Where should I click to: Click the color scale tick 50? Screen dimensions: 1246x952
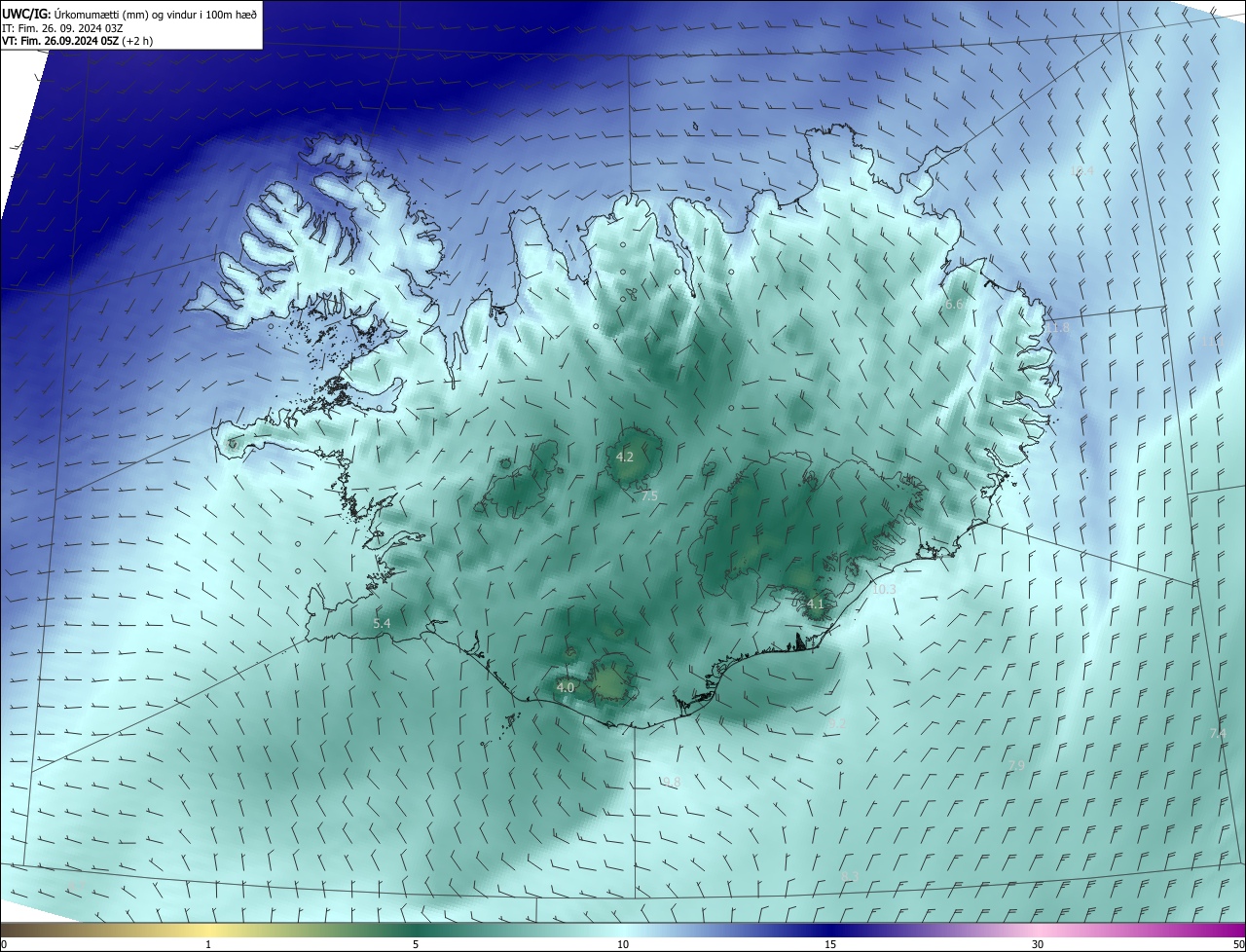[1238, 944]
